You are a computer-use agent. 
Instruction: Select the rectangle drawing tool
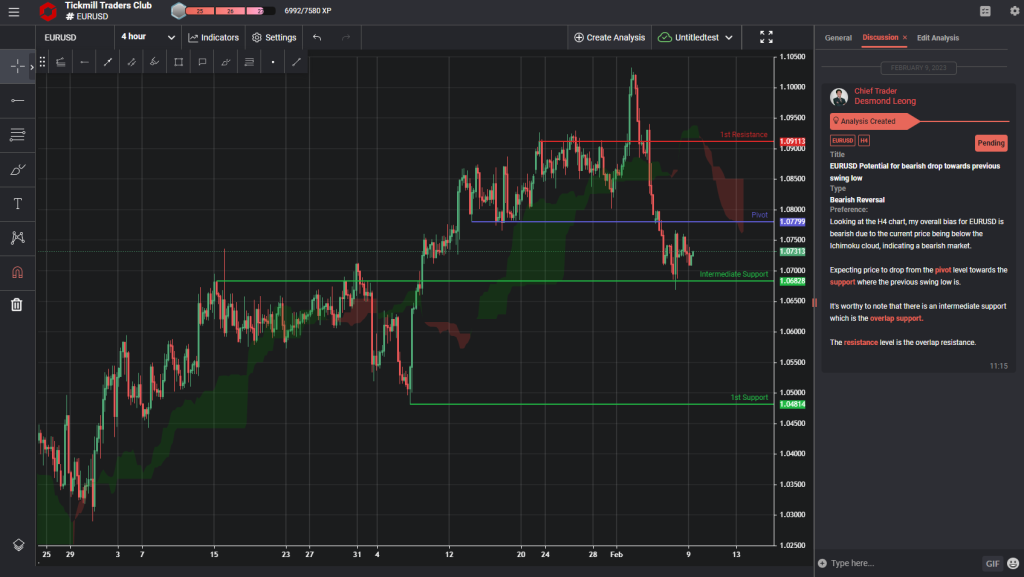tap(180, 61)
